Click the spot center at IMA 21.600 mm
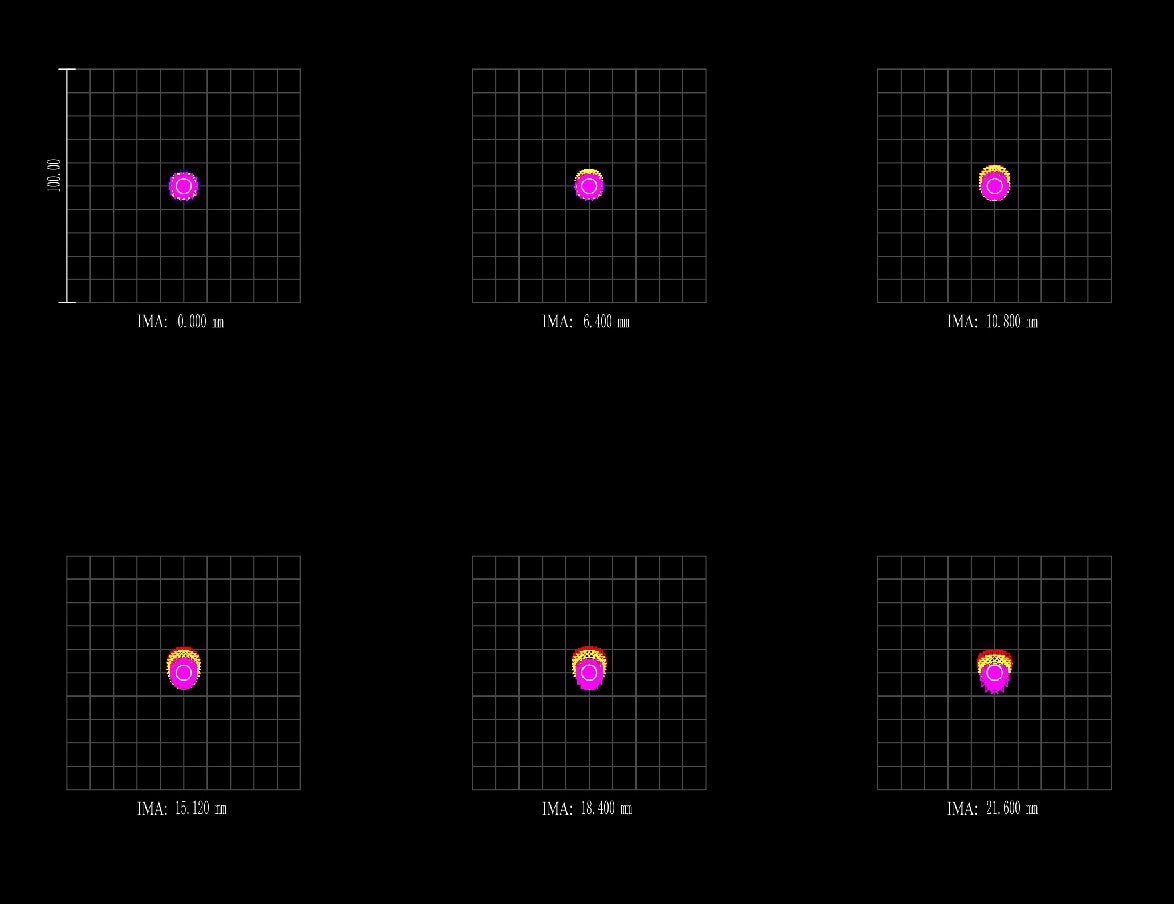The width and height of the screenshot is (1174, 904). (994, 673)
